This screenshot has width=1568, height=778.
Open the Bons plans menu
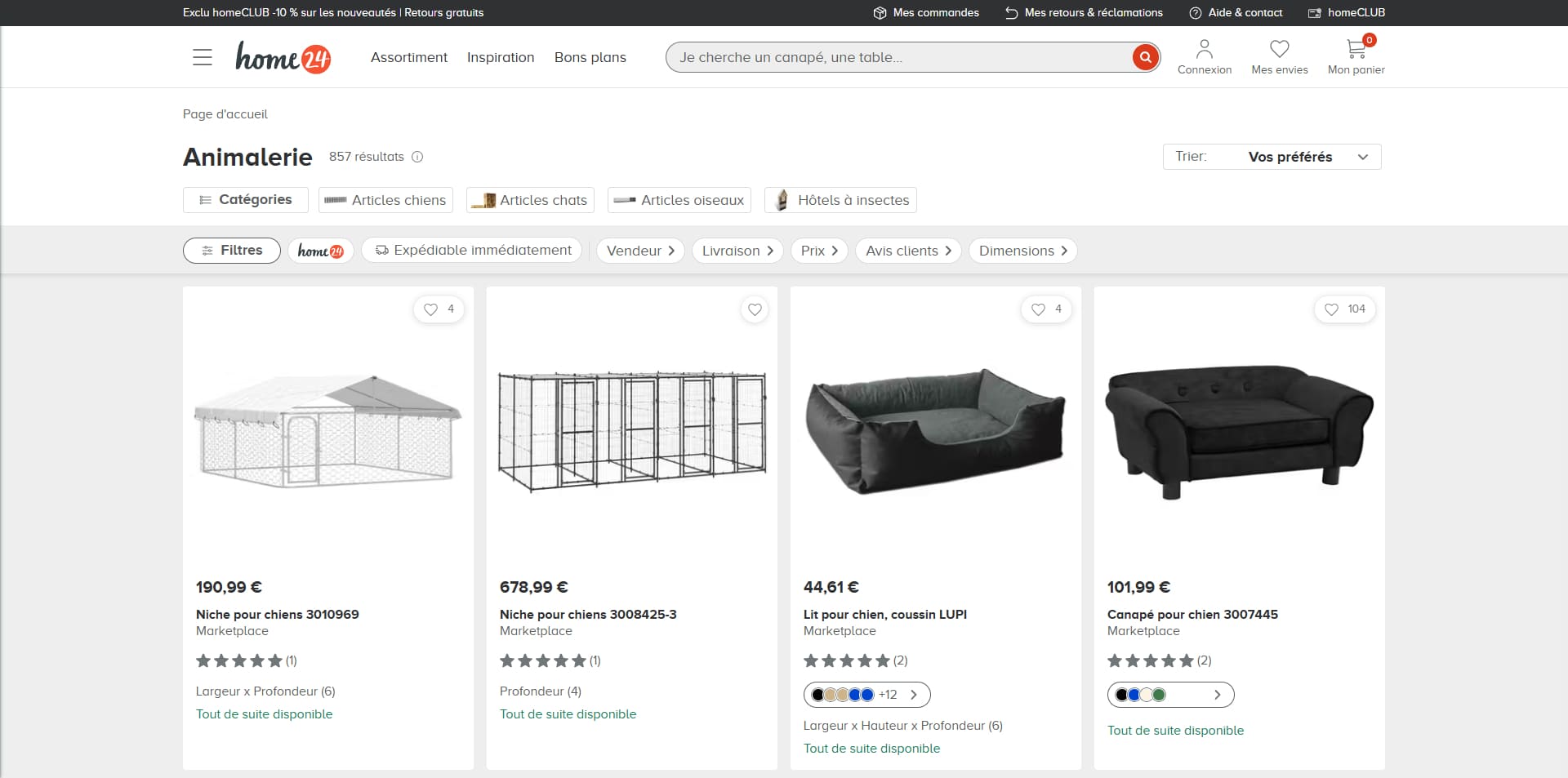tap(590, 57)
